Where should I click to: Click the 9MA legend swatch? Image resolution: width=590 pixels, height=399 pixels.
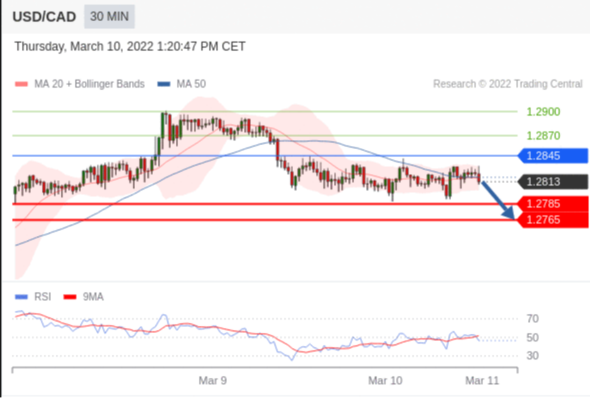[x=70, y=297]
